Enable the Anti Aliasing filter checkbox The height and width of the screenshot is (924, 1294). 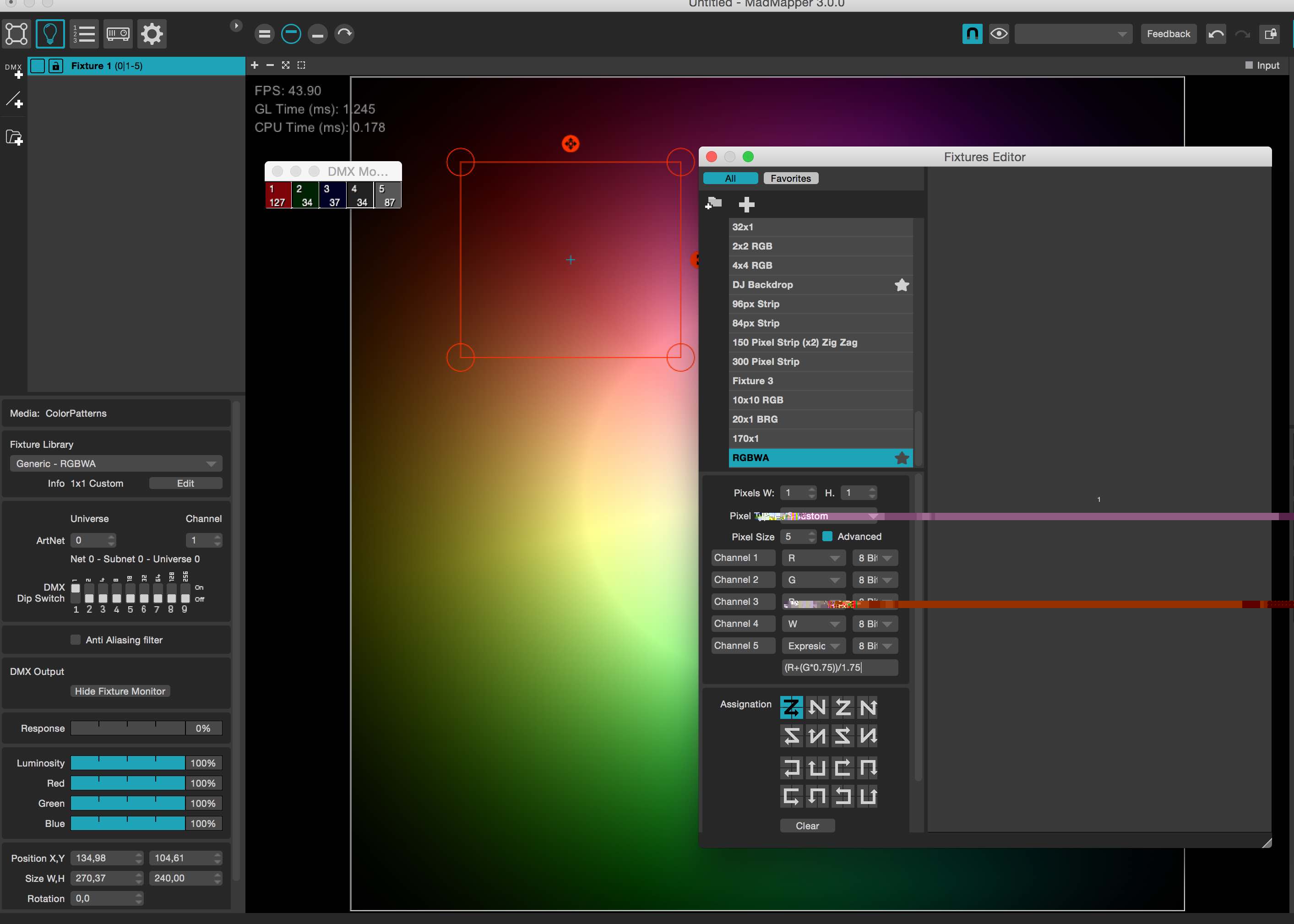point(75,640)
